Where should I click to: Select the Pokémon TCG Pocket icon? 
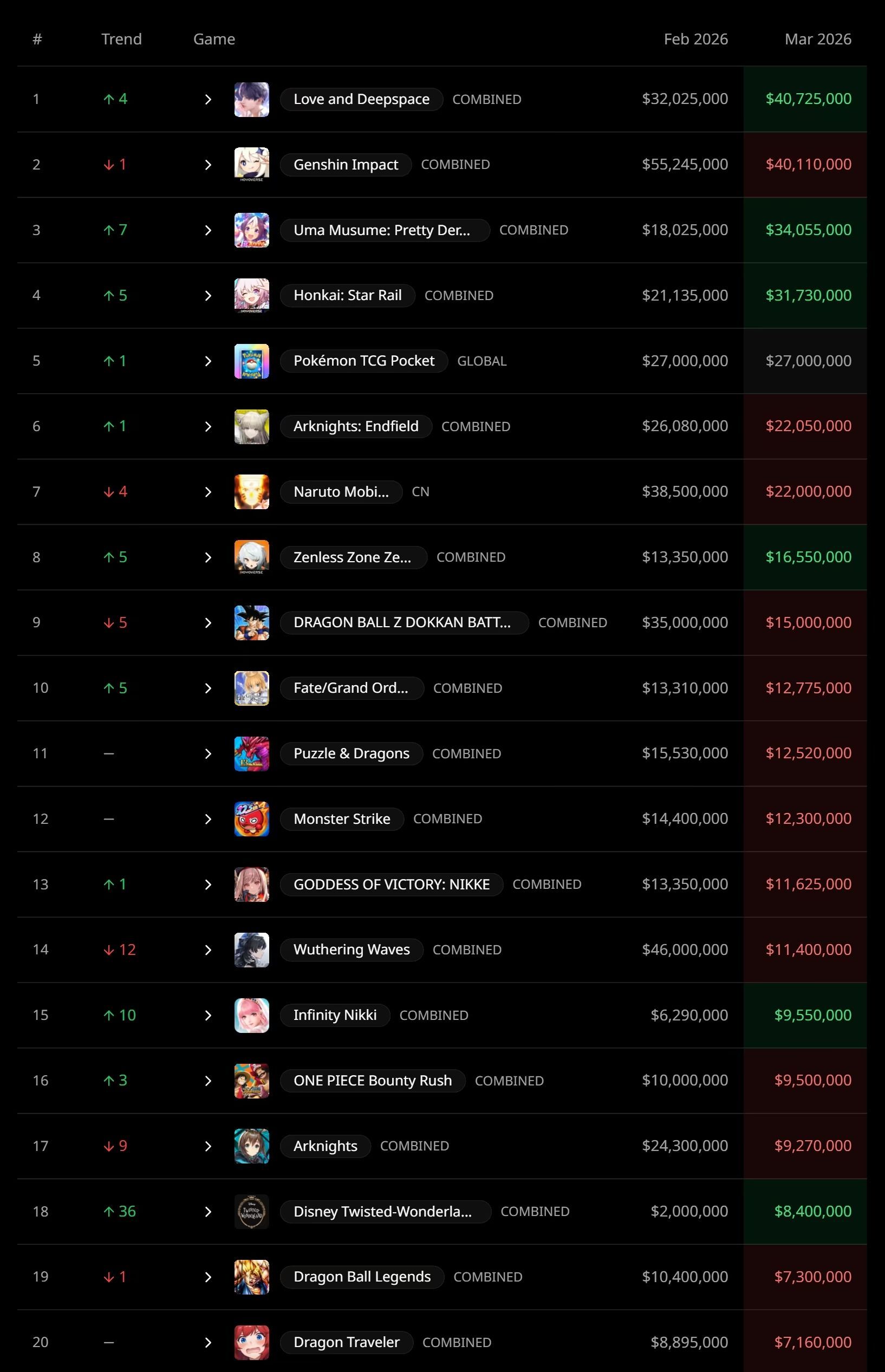252,361
